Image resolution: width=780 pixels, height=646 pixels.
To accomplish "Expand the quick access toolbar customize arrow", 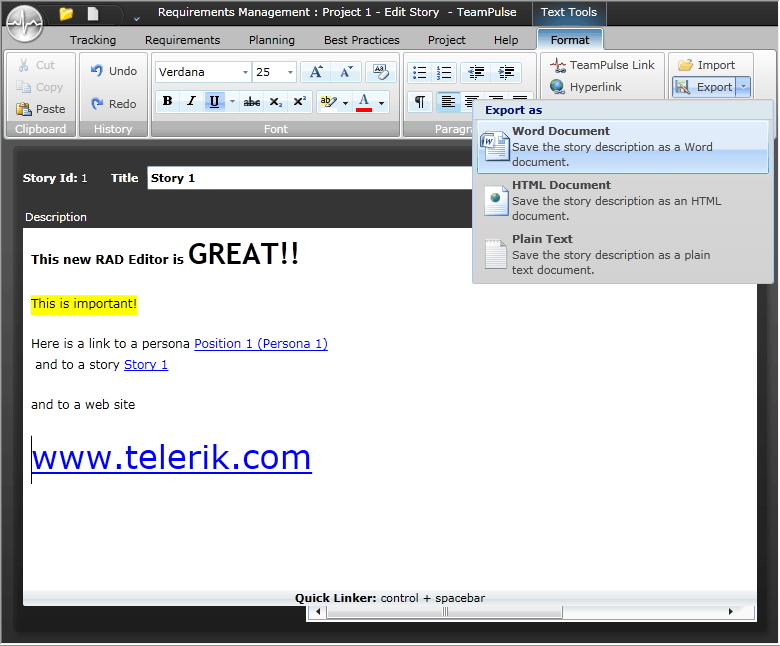I will [x=137, y=19].
